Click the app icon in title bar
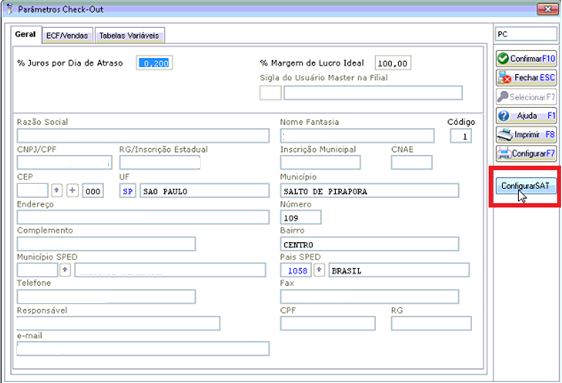Screen dimensions: 562x383 (x=10, y=9)
